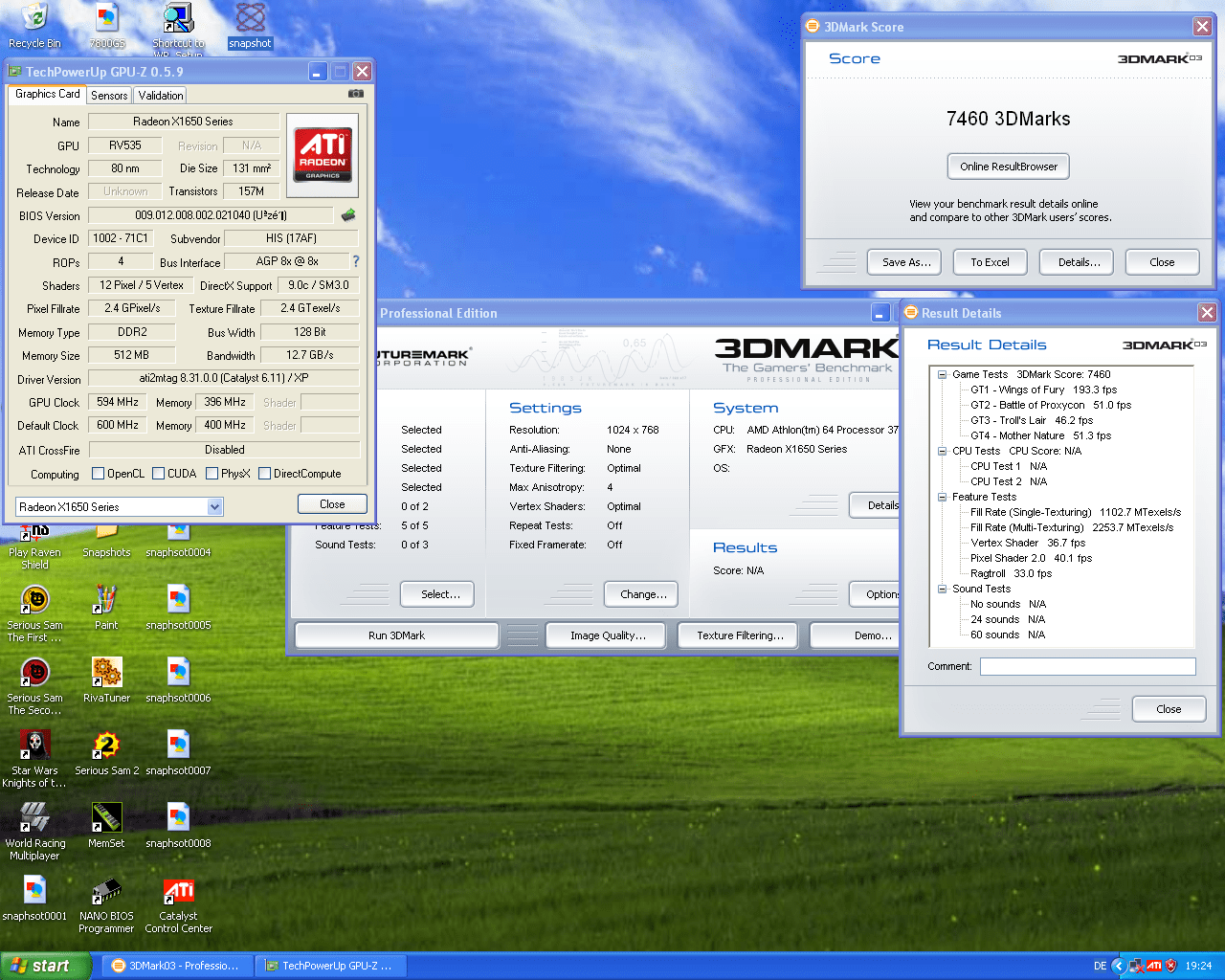Select GT4 - Mother Nature result row

click(1040, 435)
